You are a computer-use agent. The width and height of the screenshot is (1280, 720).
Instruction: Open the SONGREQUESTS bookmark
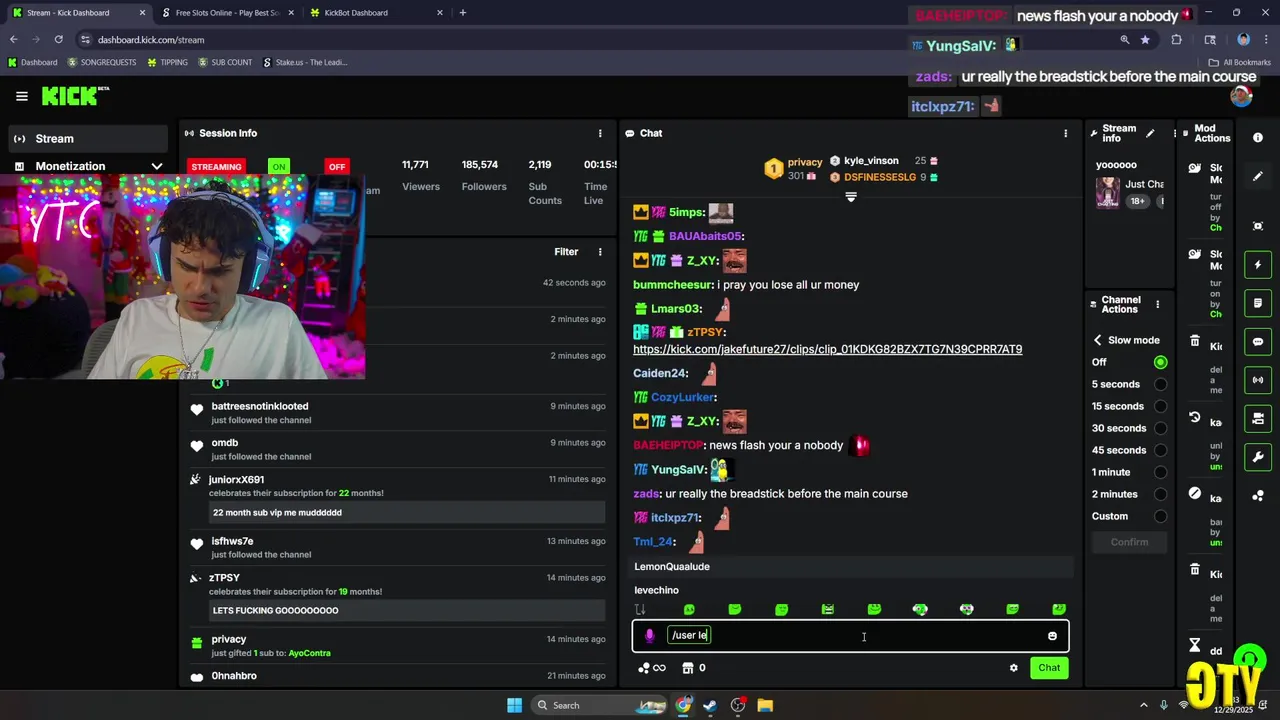click(x=101, y=62)
